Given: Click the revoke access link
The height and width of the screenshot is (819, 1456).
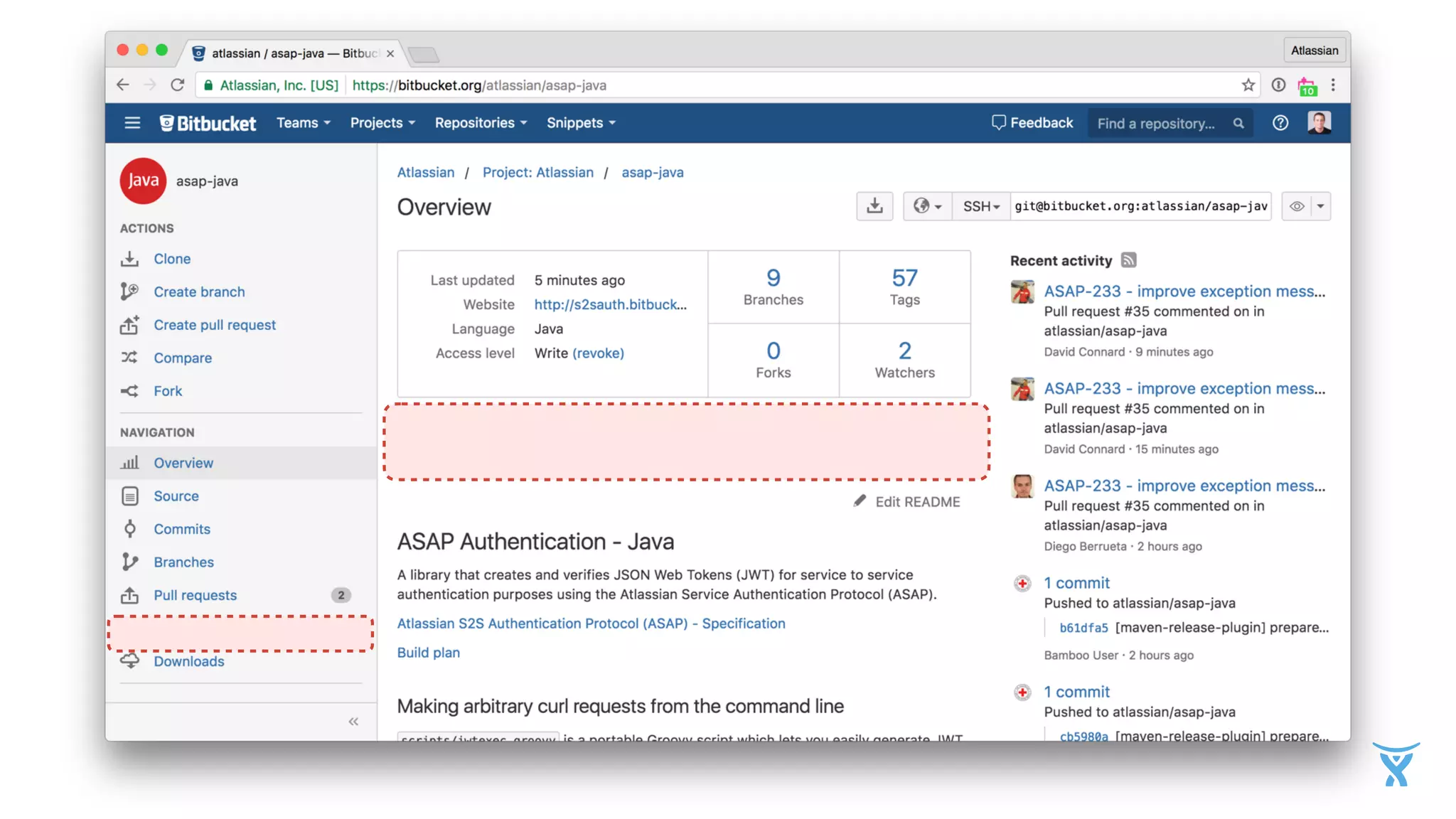Looking at the screenshot, I should [598, 353].
